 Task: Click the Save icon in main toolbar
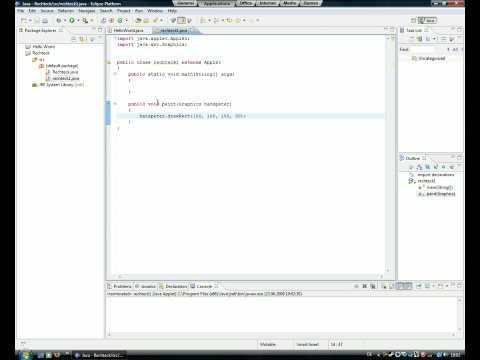point(37,21)
